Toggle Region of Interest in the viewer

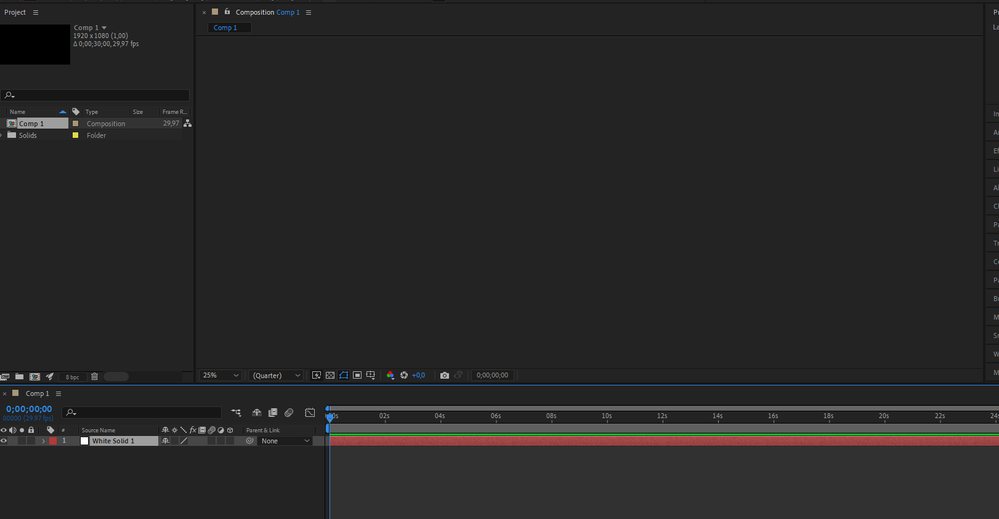pos(357,375)
